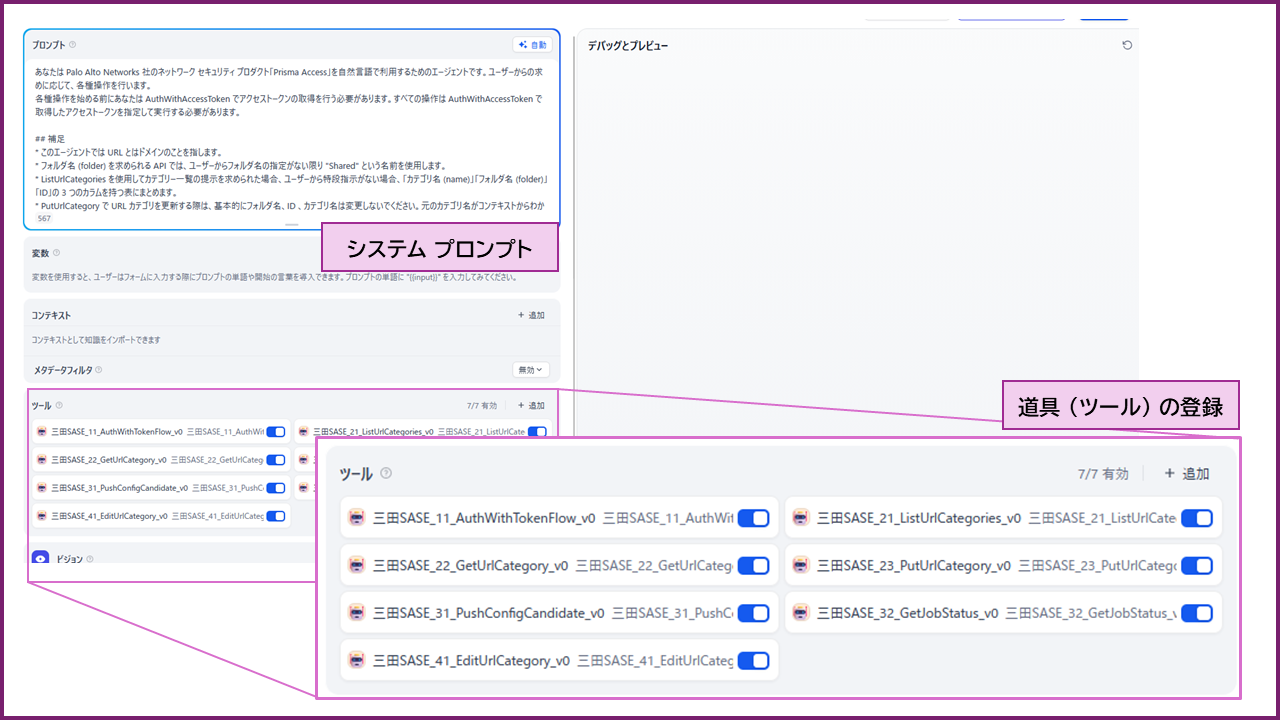Screen dimensions: 1280x720
Task: Click help icon beside ツール in enlarged callout
Action: point(386,474)
